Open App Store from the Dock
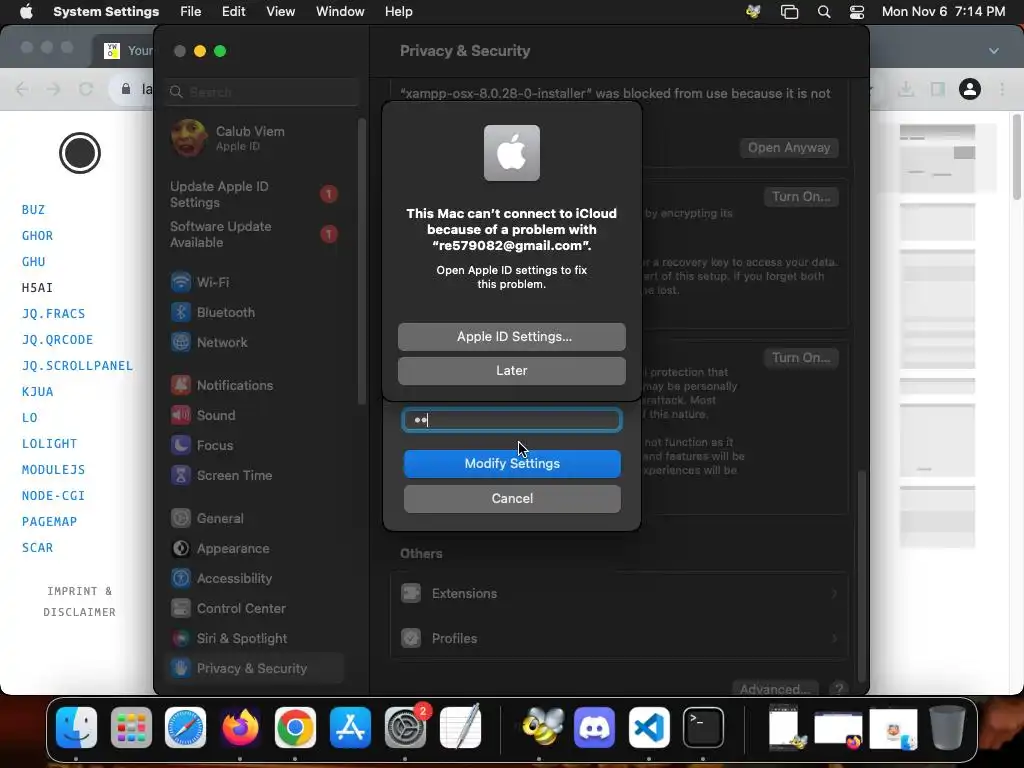This screenshot has width=1024, height=768. point(350,727)
